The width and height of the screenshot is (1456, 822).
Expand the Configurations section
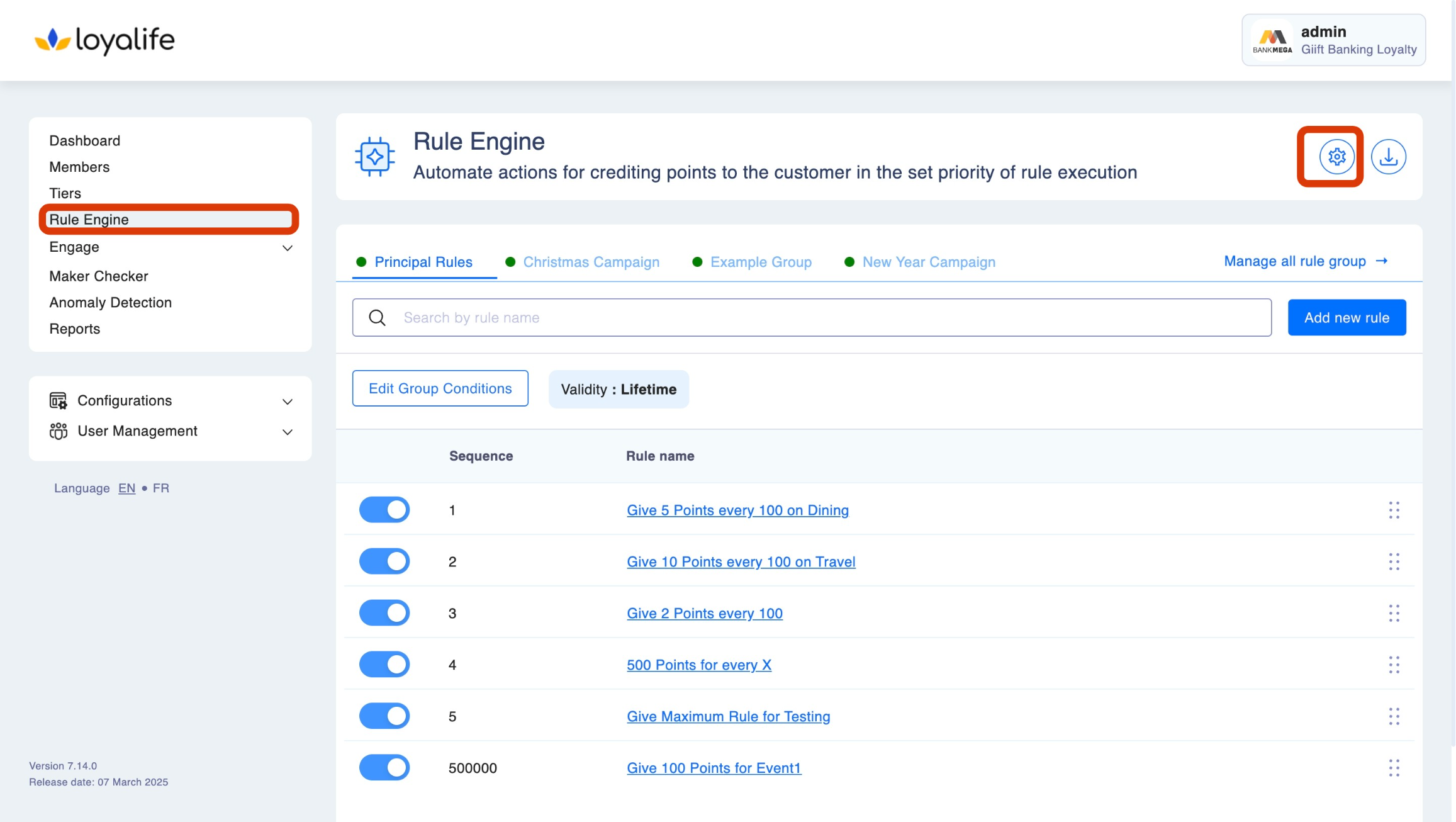[288, 402]
